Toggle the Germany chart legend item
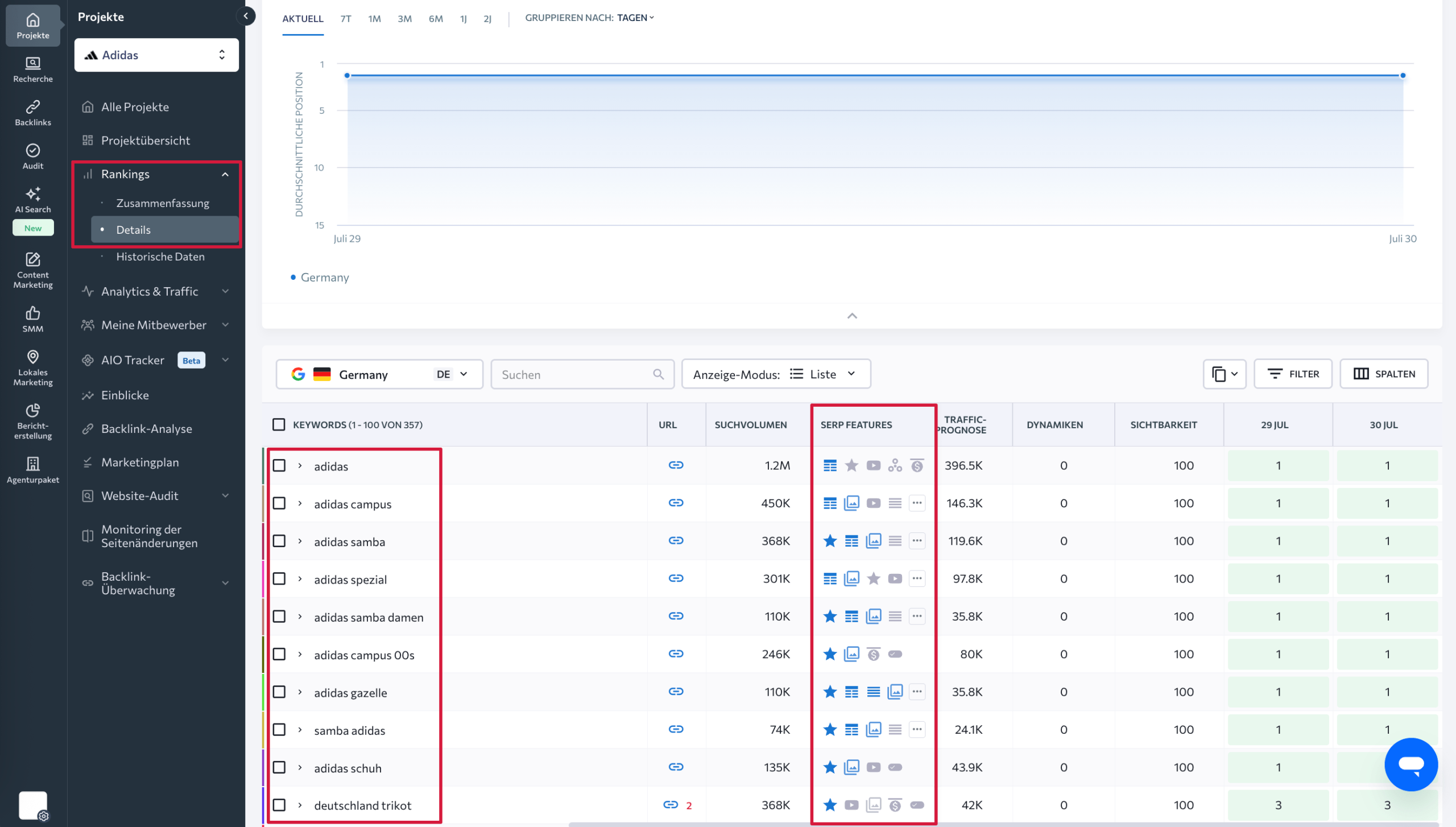Image resolution: width=1456 pixels, height=827 pixels. coord(320,278)
